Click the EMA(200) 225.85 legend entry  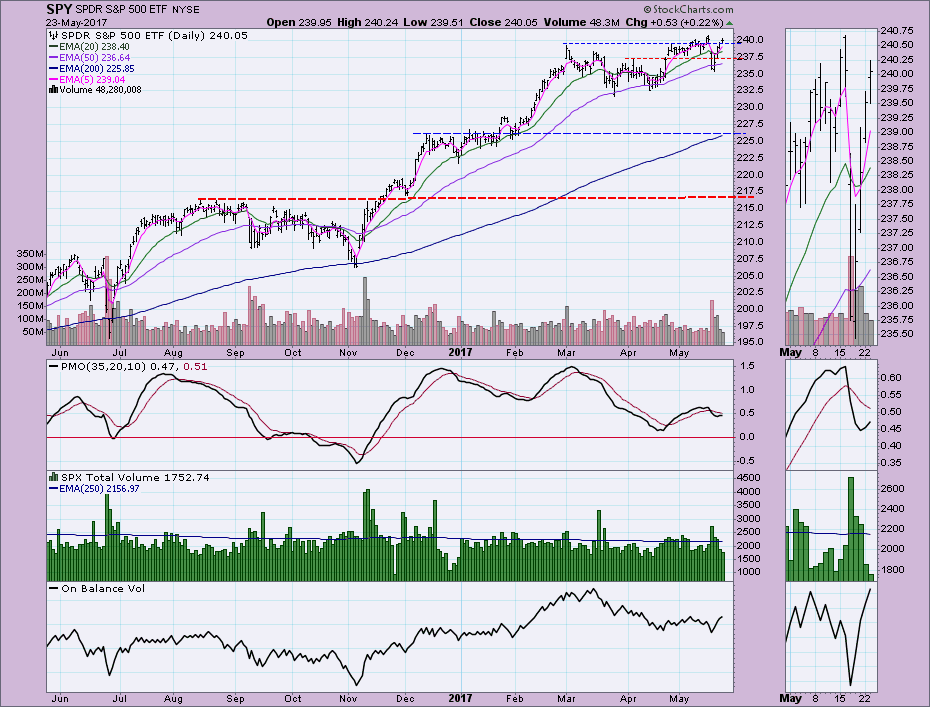tap(91, 69)
